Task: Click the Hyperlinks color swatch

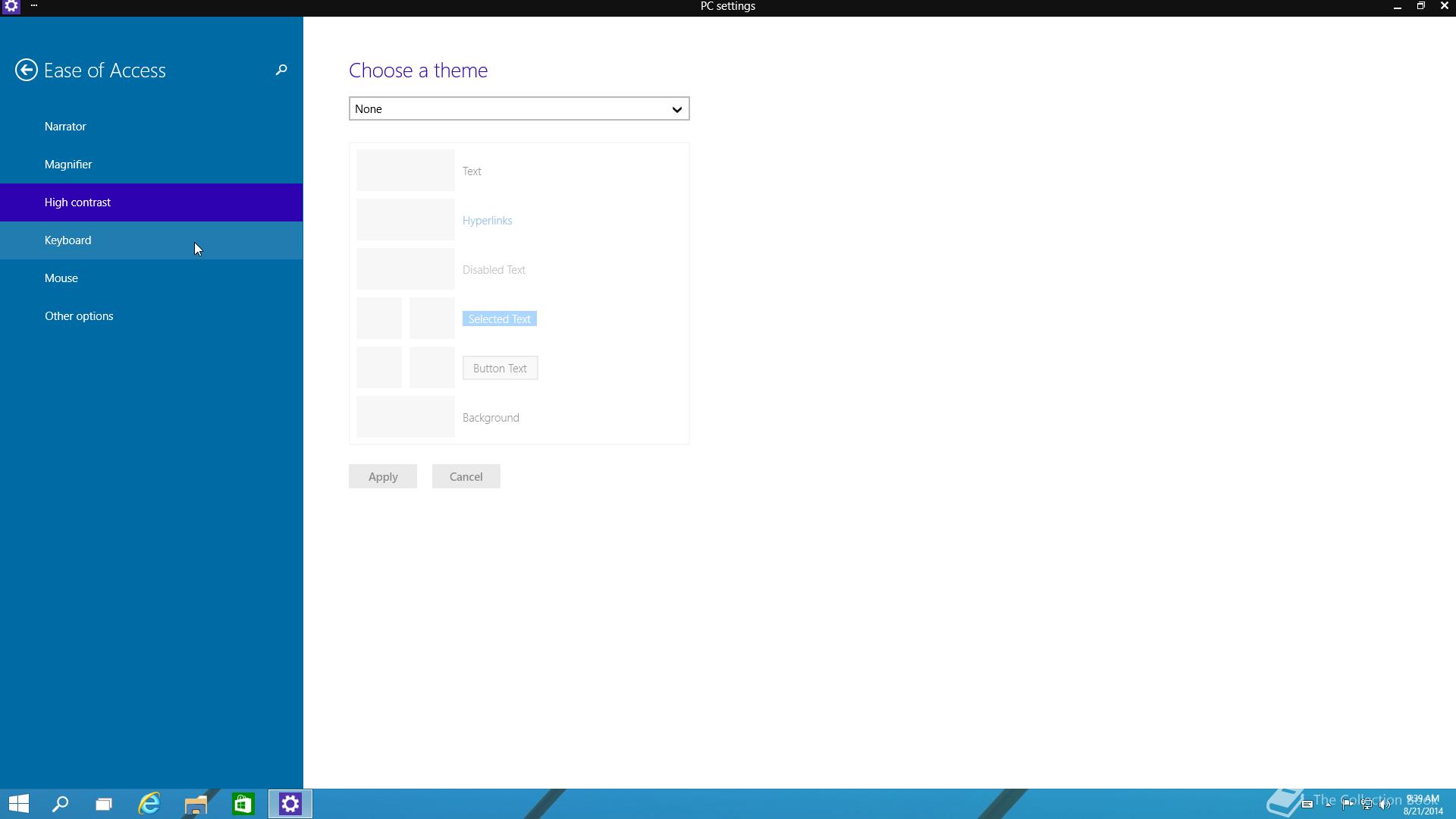Action: coord(406,220)
